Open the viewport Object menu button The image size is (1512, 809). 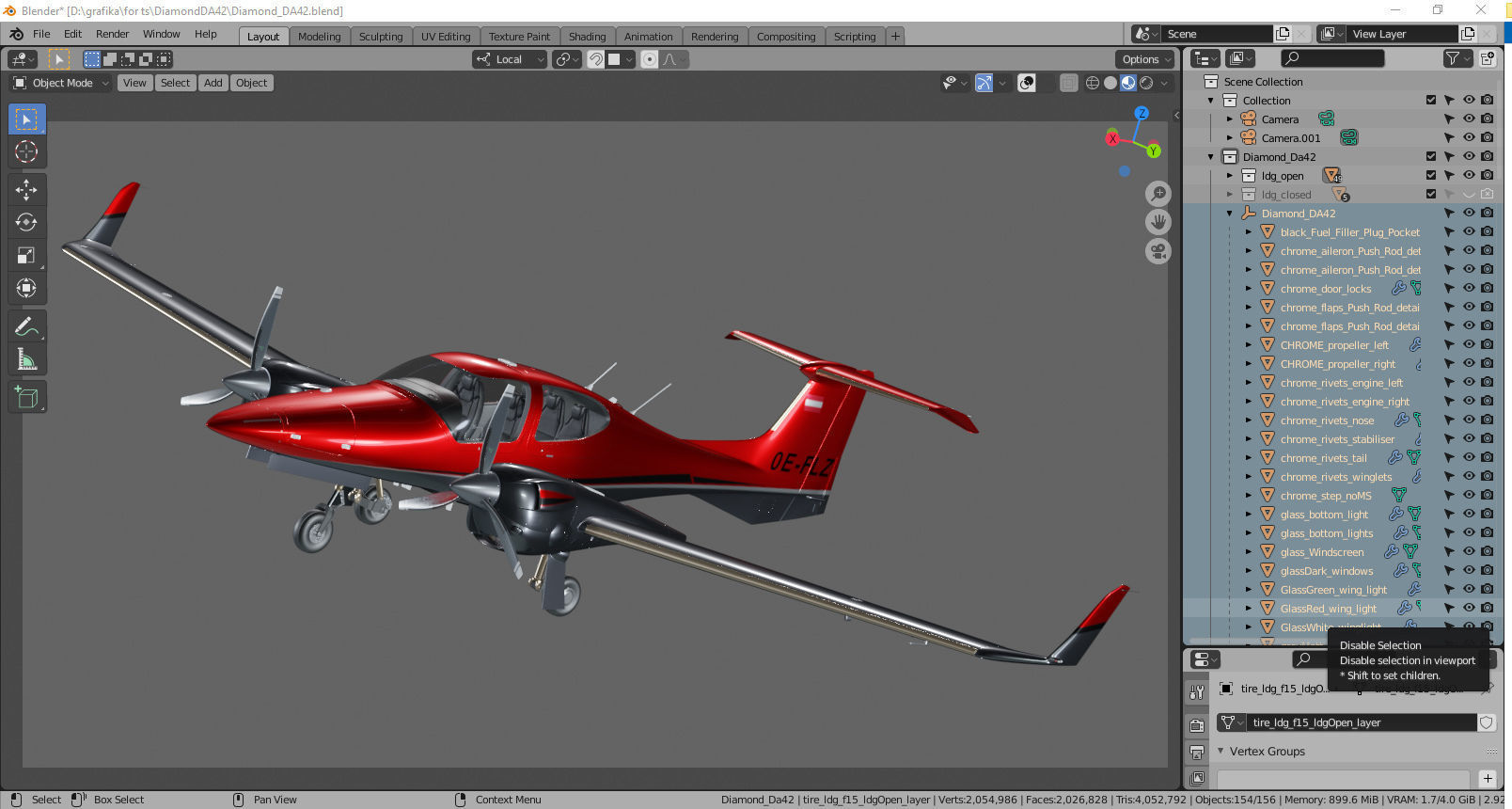coord(251,83)
